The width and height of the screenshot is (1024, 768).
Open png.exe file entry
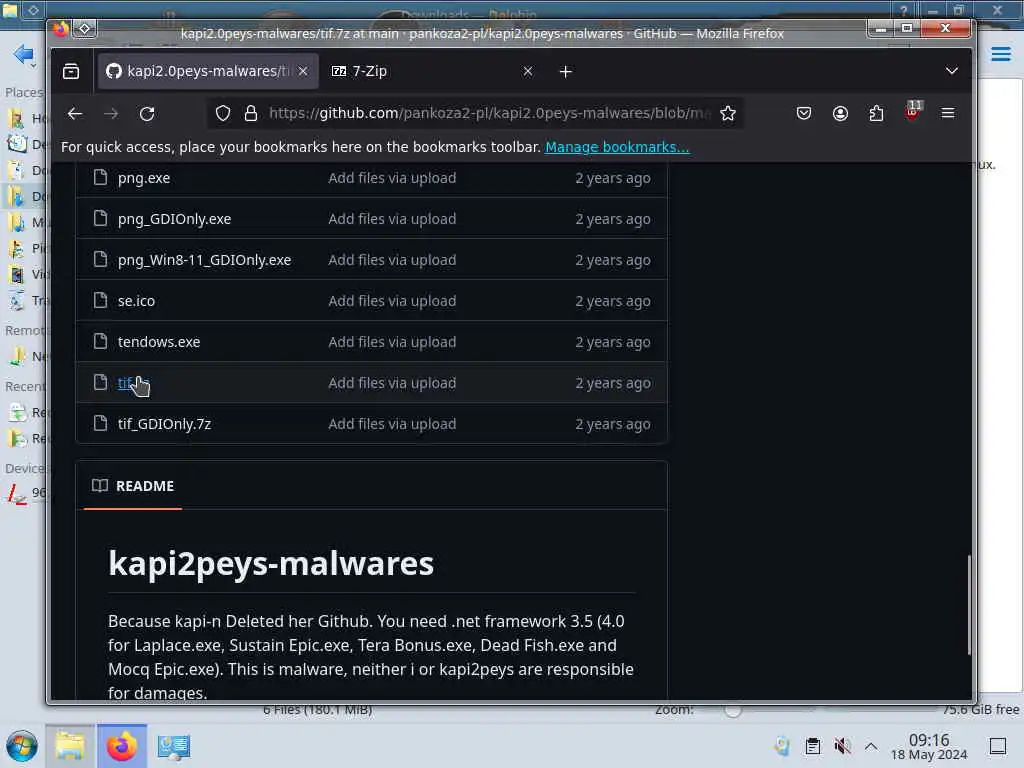point(144,178)
